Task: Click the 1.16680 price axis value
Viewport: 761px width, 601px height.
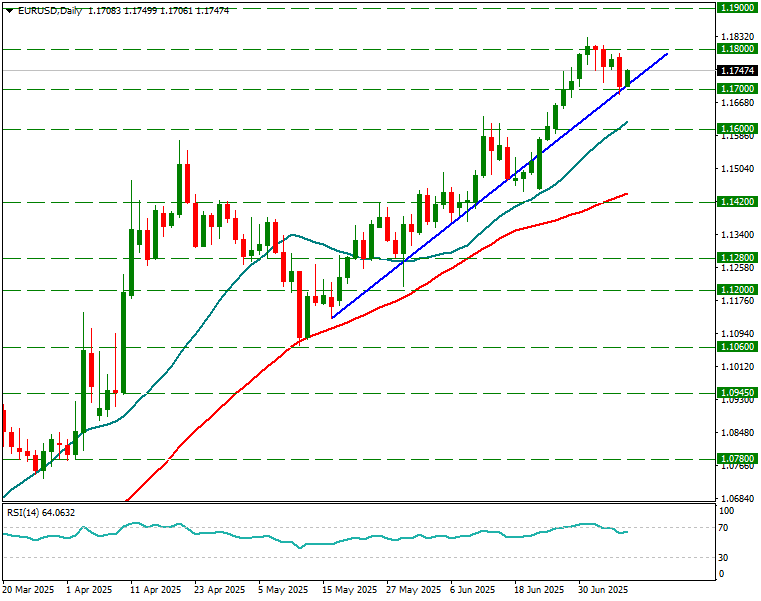Action: click(x=738, y=102)
